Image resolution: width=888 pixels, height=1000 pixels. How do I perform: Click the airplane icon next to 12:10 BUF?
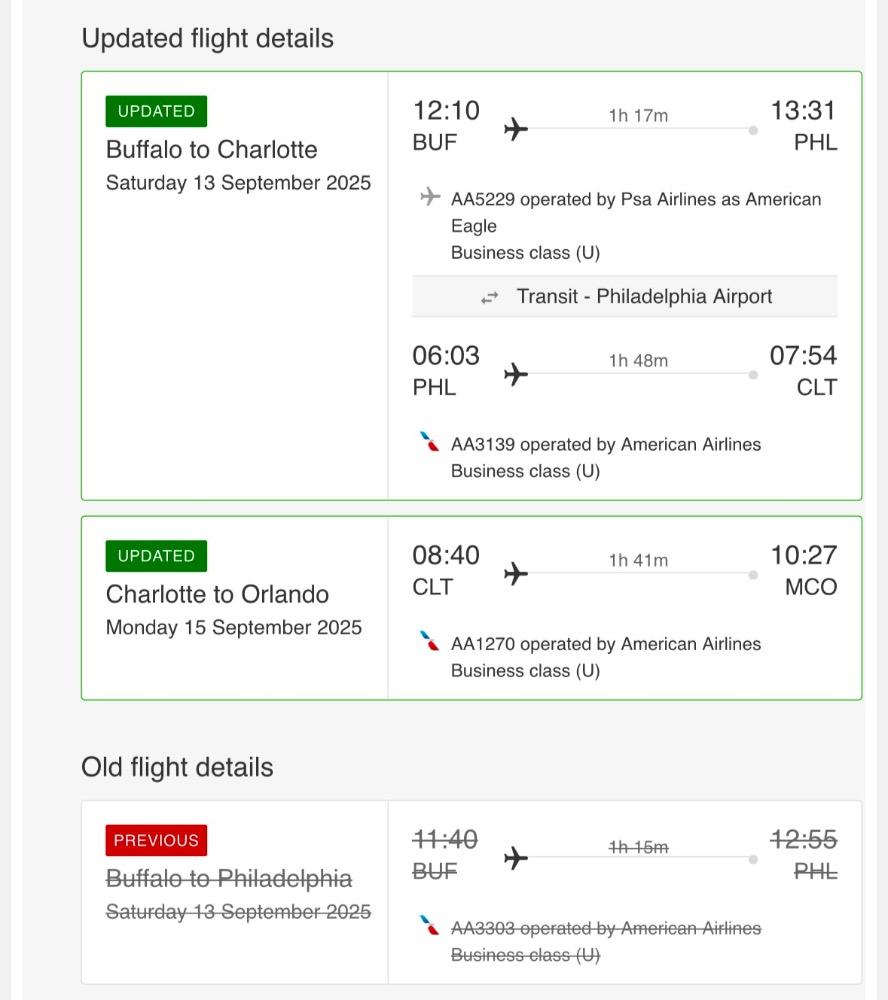coord(516,129)
